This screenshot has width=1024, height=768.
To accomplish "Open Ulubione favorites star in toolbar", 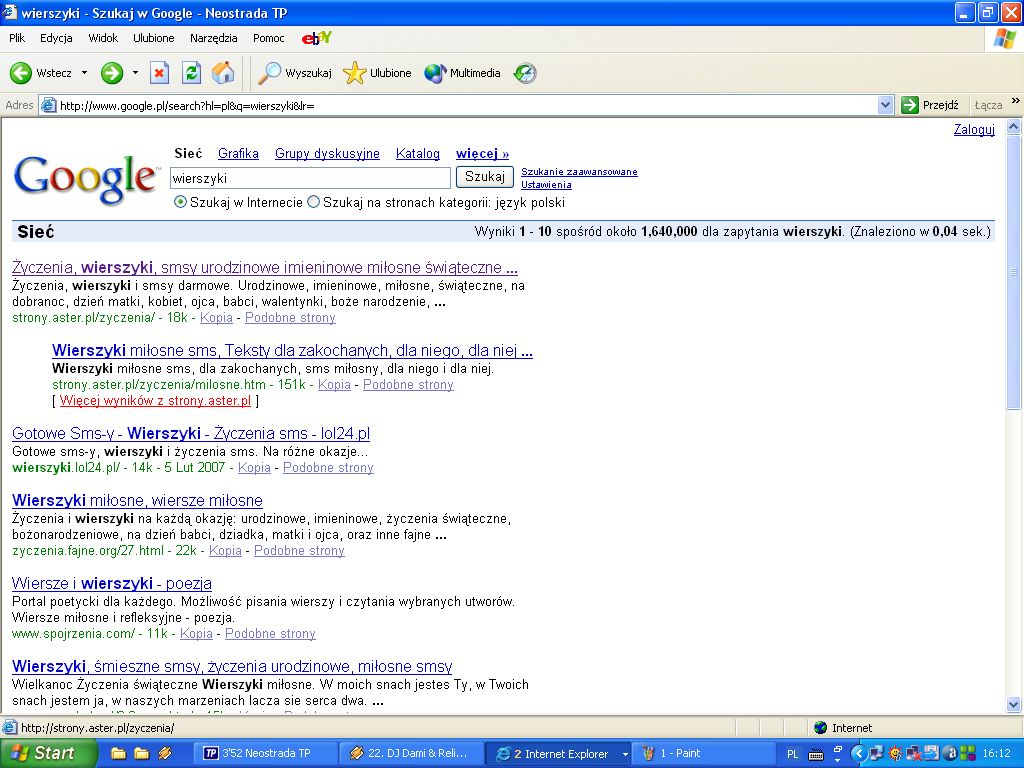I will pos(377,73).
